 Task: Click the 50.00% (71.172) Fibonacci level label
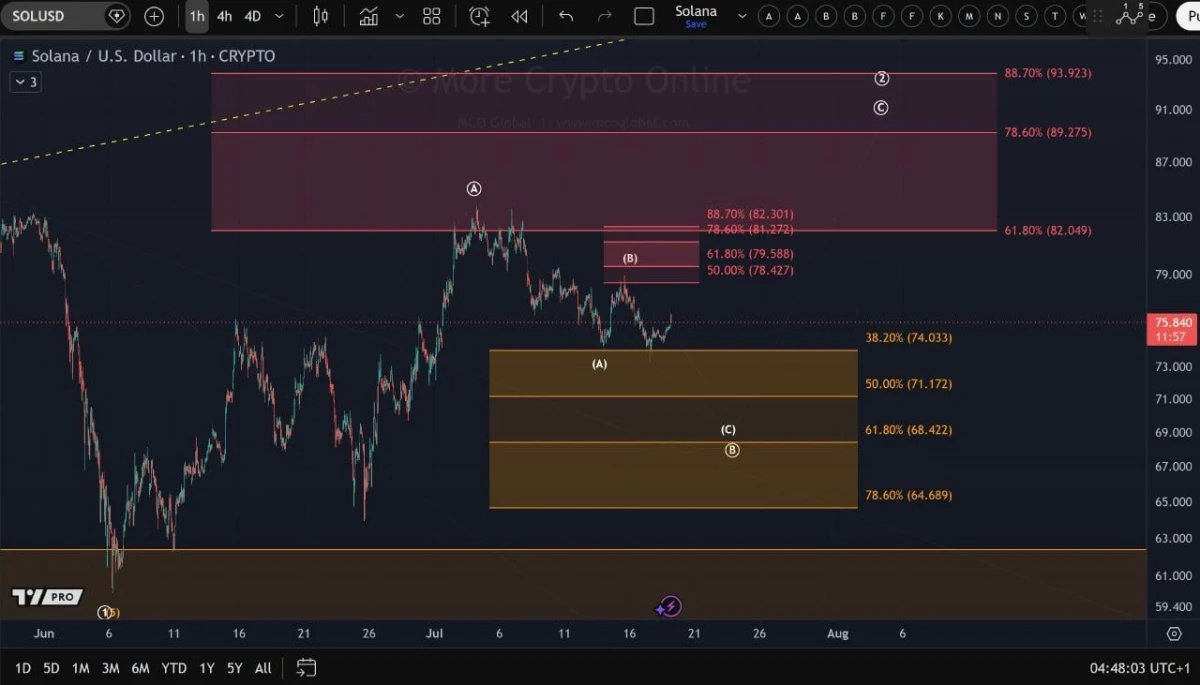pos(909,384)
